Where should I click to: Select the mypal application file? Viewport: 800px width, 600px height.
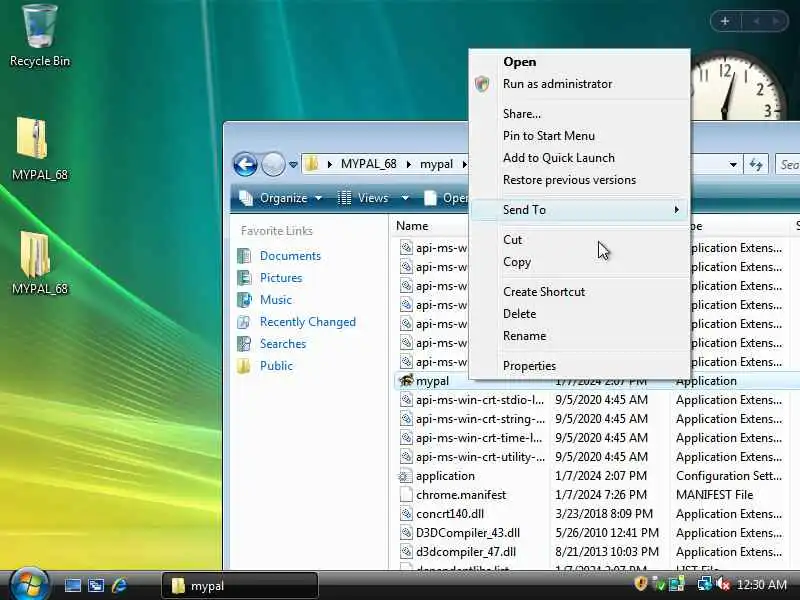click(432, 381)
